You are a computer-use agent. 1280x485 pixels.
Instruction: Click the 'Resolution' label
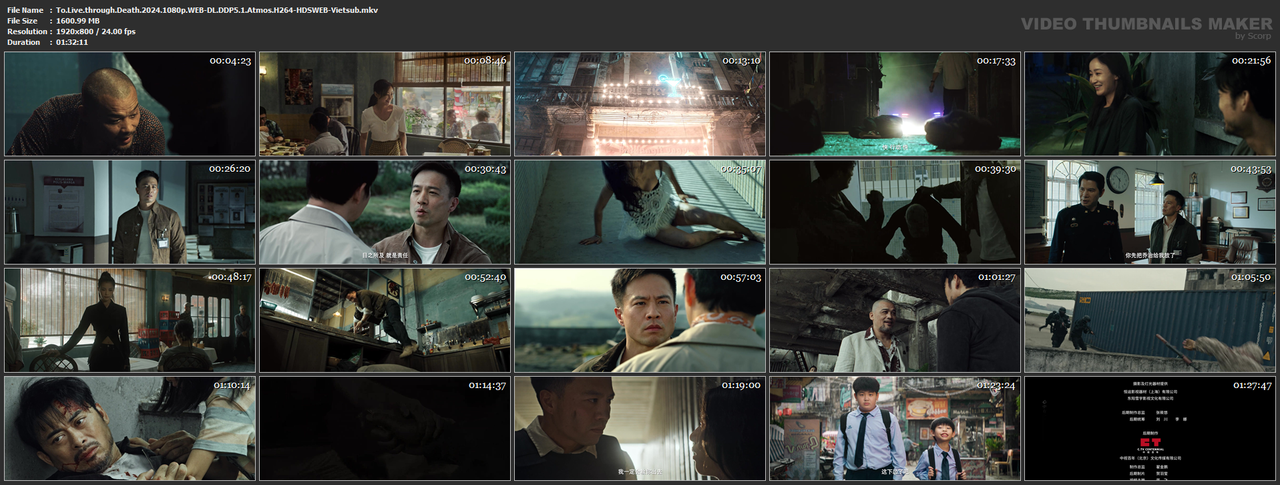pos(26,31)
